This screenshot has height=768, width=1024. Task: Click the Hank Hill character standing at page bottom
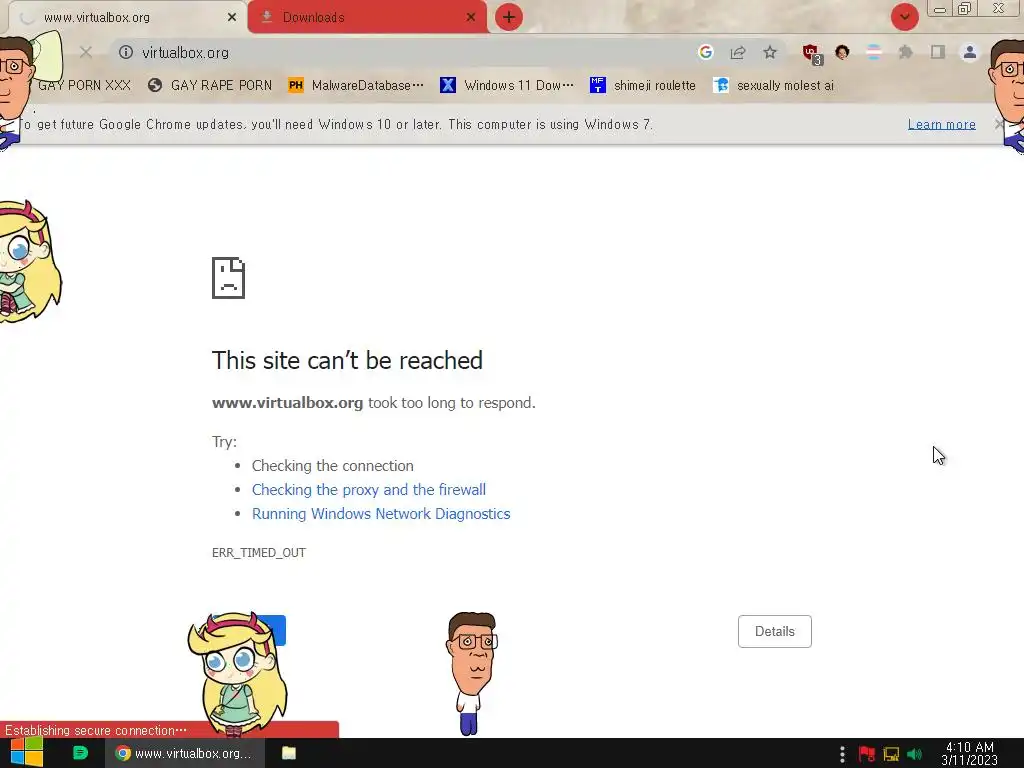click(x=472, y=673)
